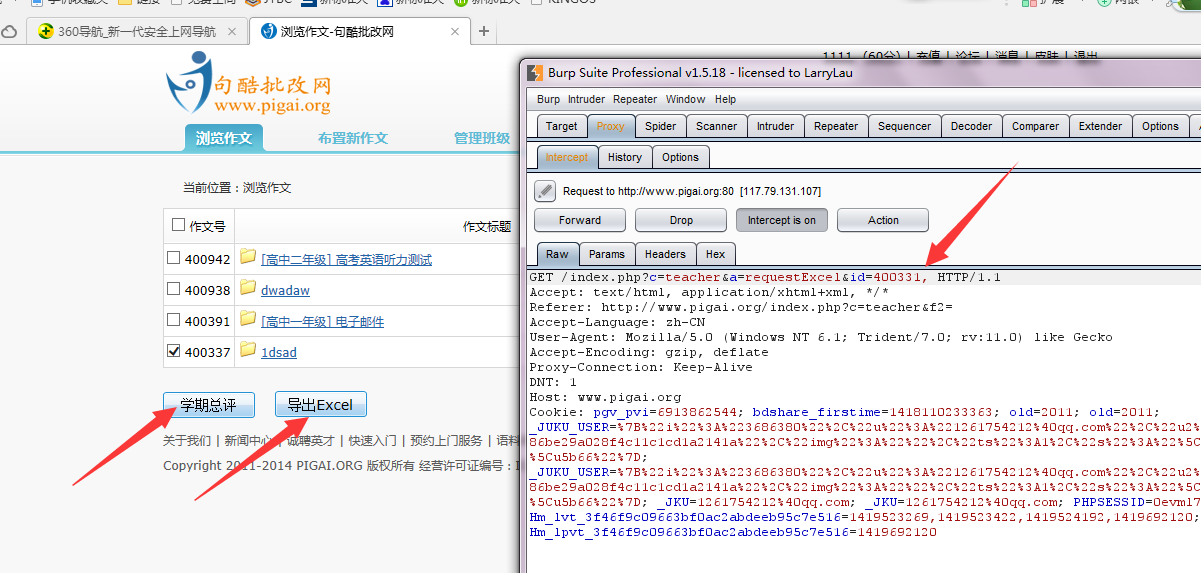Click the cloud icon left of browser tabs
Viewport: 1201px width, 573px height.
9,32
